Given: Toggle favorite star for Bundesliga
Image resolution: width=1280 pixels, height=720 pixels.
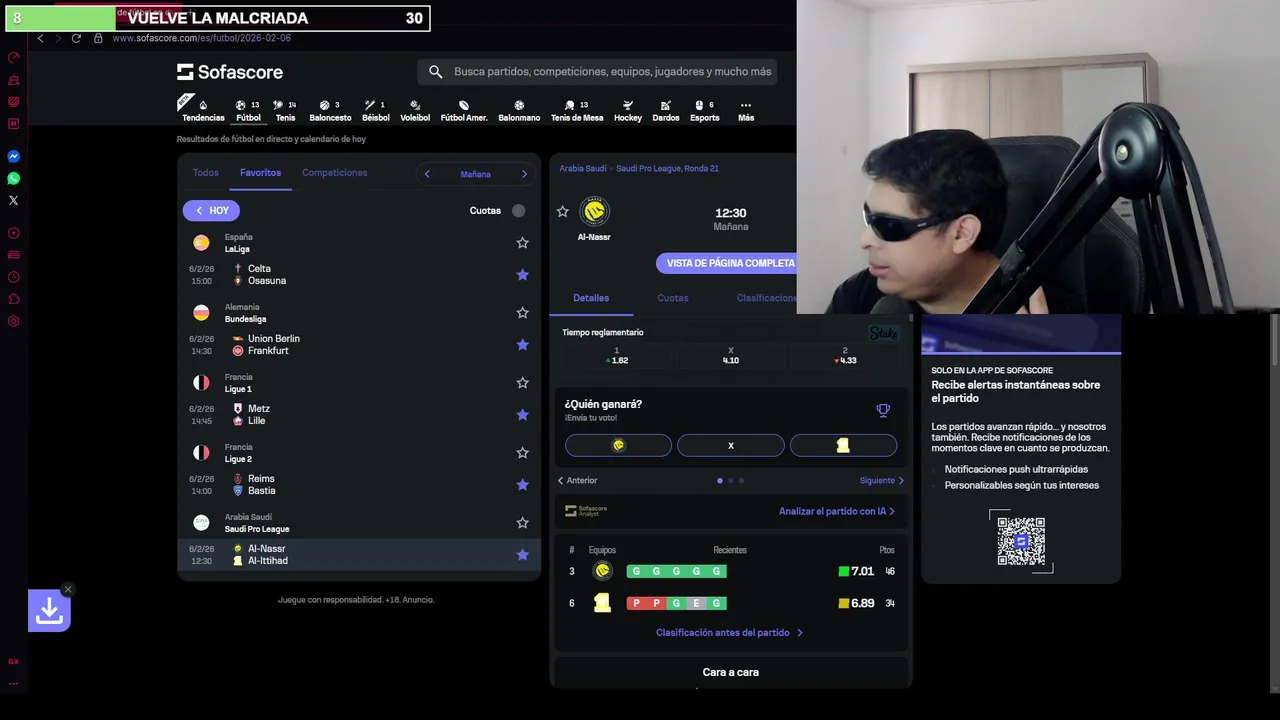Looking at the screenshot, I should pos(522,313).
